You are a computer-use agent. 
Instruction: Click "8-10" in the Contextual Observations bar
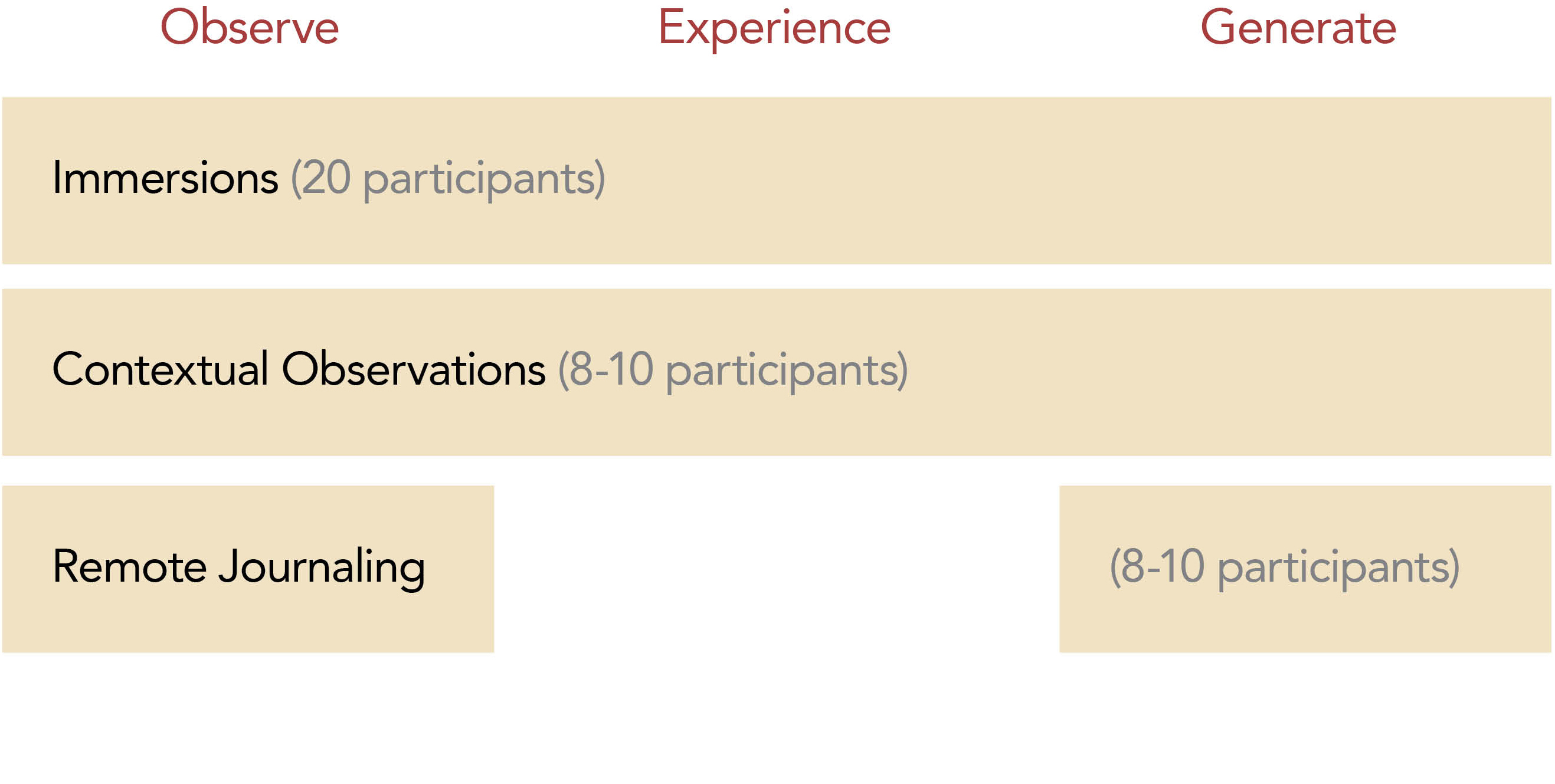point(611,369)
